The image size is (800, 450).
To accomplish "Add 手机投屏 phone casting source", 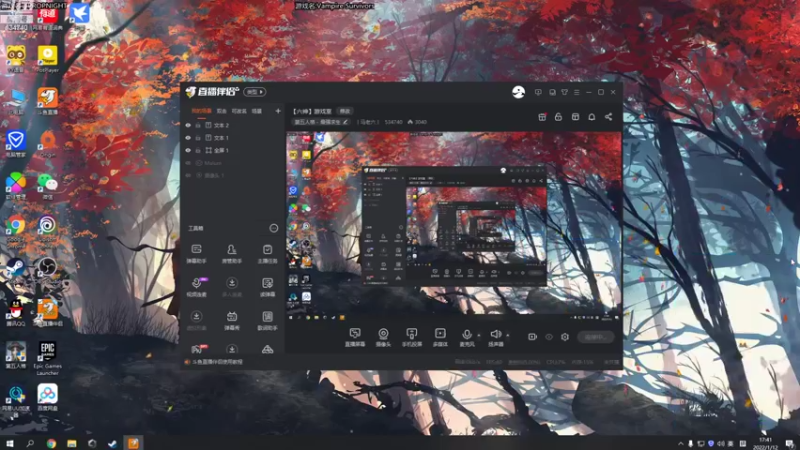I will point(412,337).
